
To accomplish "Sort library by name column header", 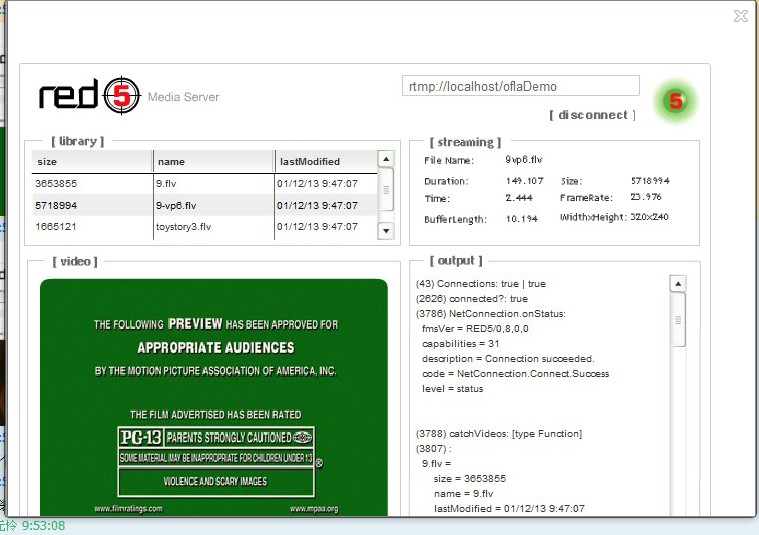I will [213, 162].
